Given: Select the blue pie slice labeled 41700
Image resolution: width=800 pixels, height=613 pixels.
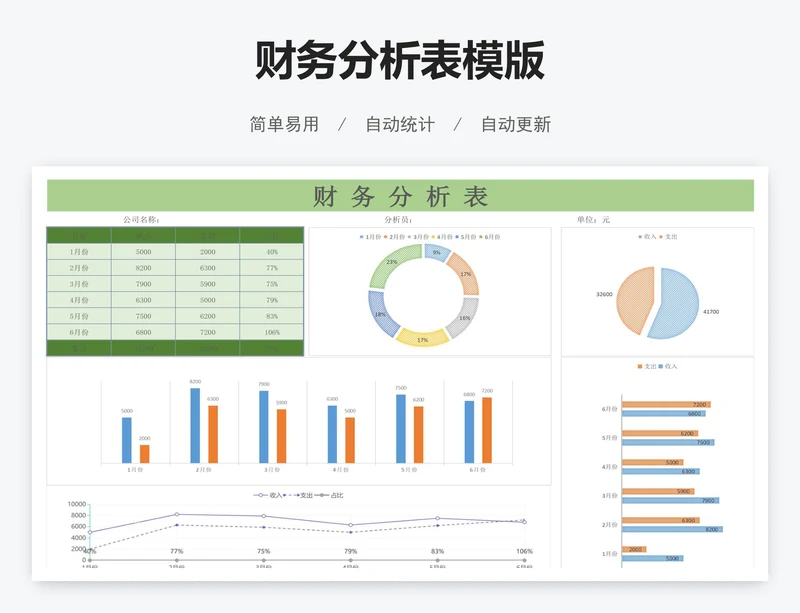Looking at the screenshot, I should tap(676, 304).
